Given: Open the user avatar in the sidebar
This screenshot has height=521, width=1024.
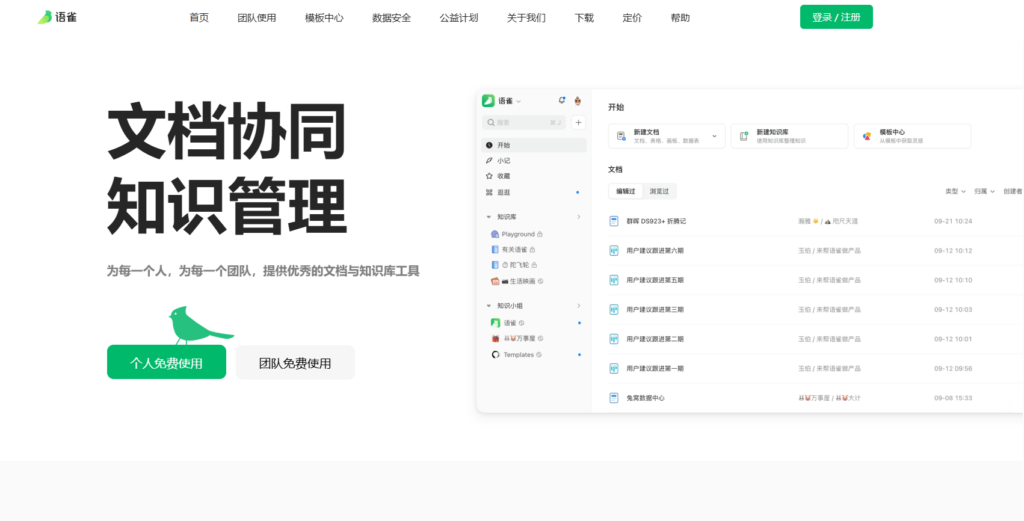Looking at the screenshot, I should [x=578, y=100].
